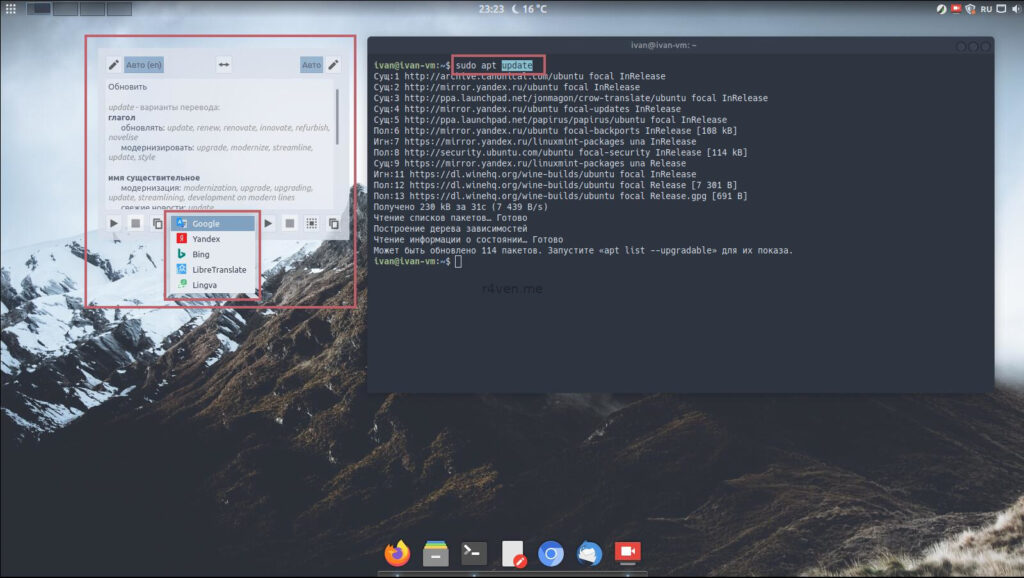Copy the translation with the right copy icon
The width and height of the screenshot is (1024, 578).
point(334,223)
